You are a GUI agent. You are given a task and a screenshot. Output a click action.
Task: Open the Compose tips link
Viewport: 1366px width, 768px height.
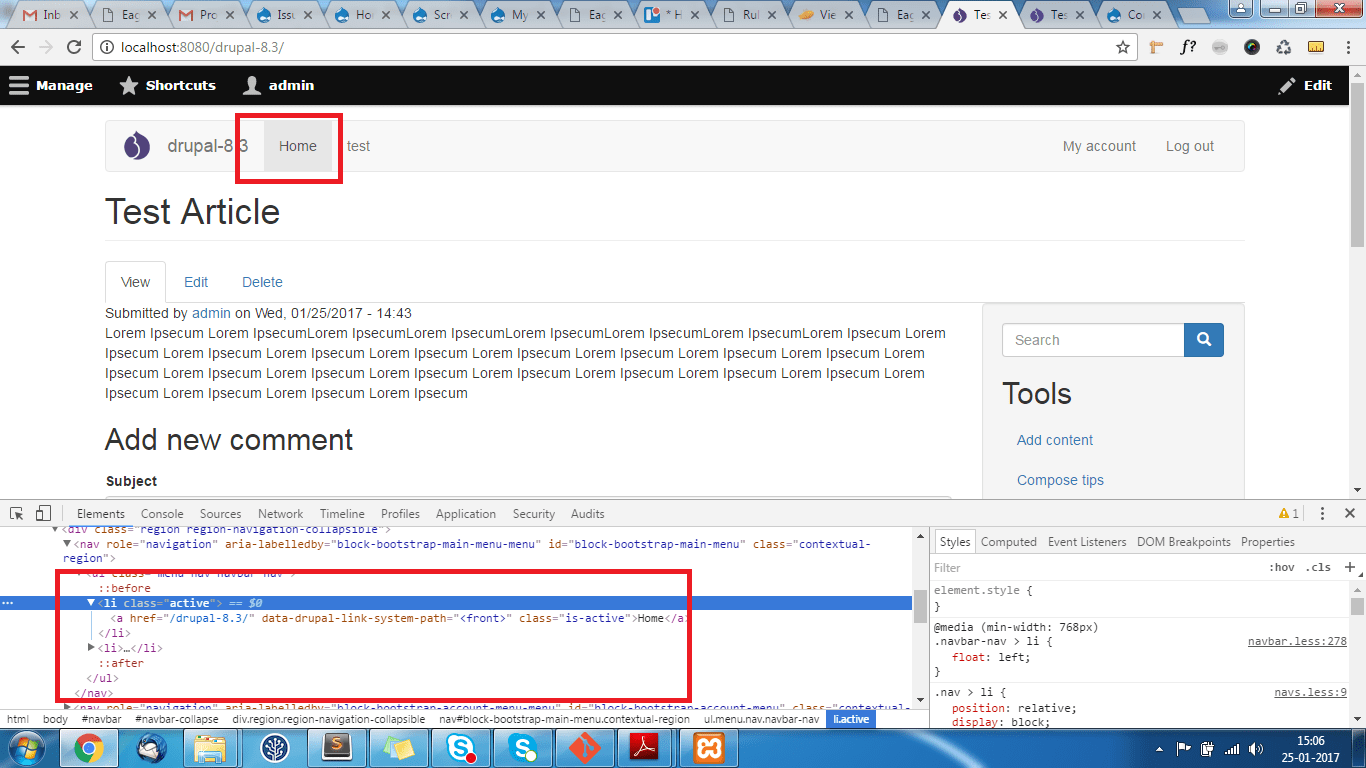1060,480
